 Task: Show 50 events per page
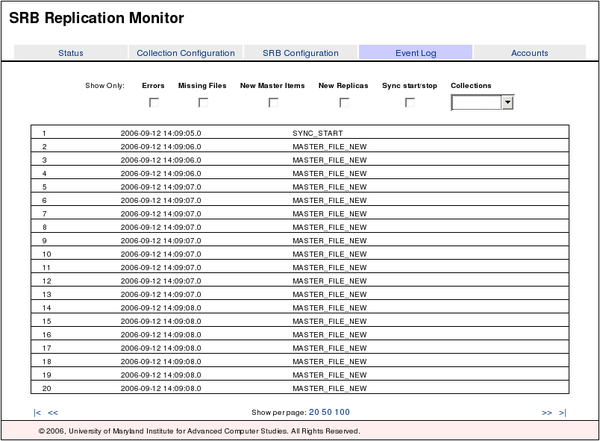[x=327, y=412]
